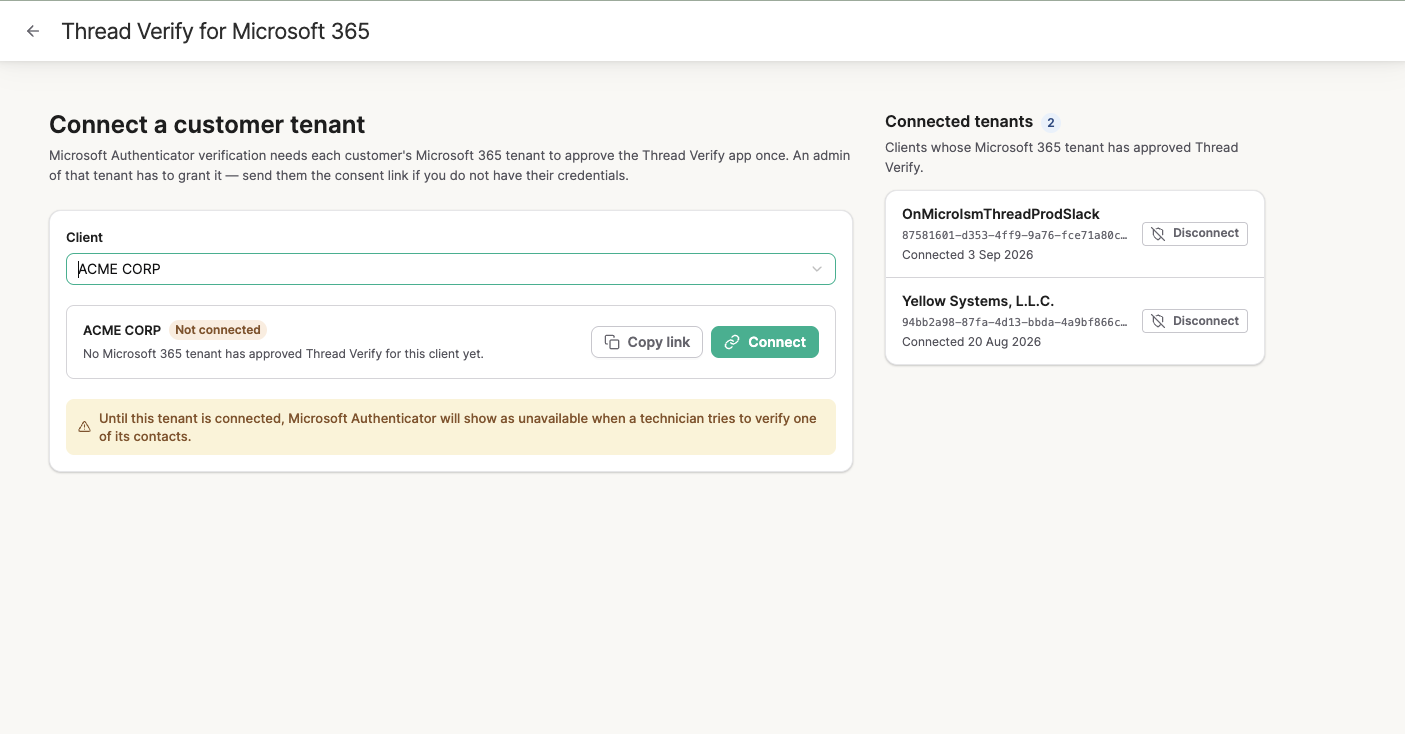The height and width of the screenshot is (734, 1405).
Task: Select the Client field showing ACME CORP
Action: point(451,269)
